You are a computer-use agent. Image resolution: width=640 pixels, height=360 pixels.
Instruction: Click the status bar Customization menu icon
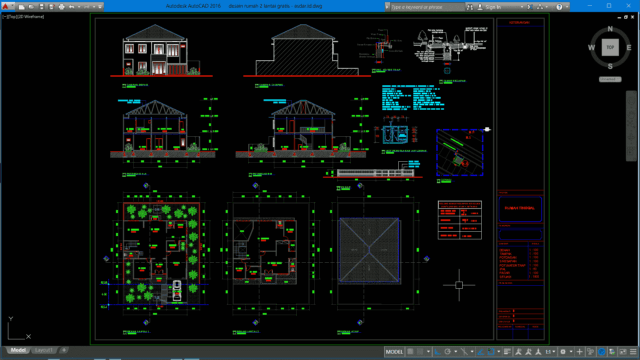(633, 352)
